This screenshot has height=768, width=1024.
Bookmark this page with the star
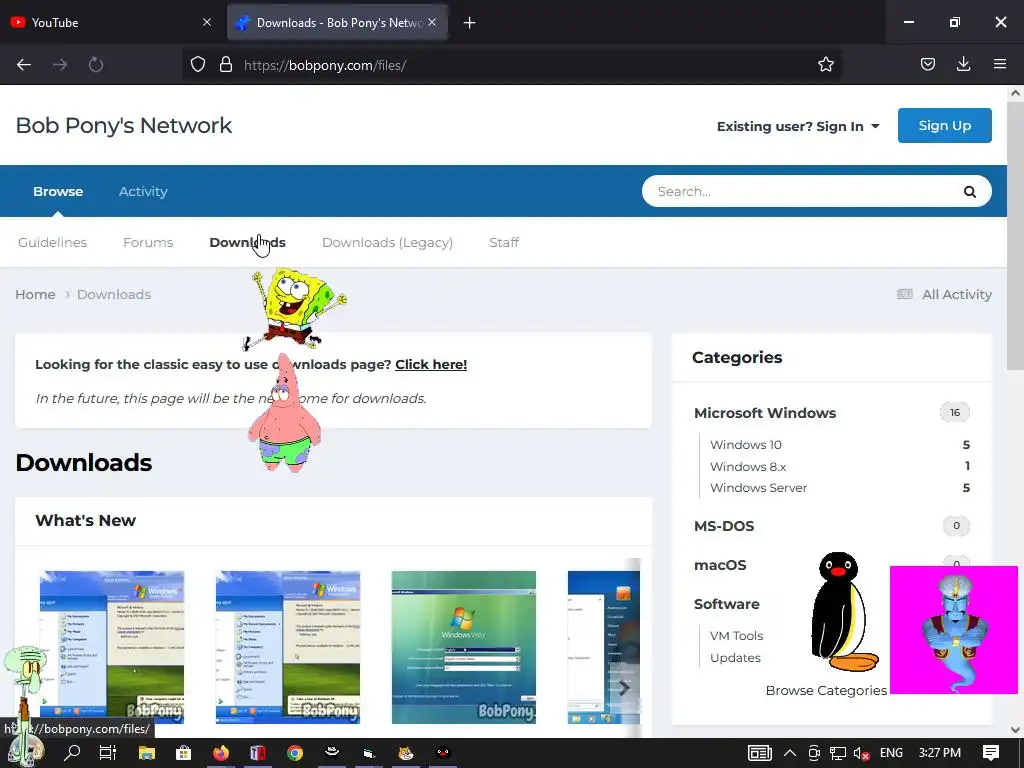pyautogui.click(x=825, y=65)
